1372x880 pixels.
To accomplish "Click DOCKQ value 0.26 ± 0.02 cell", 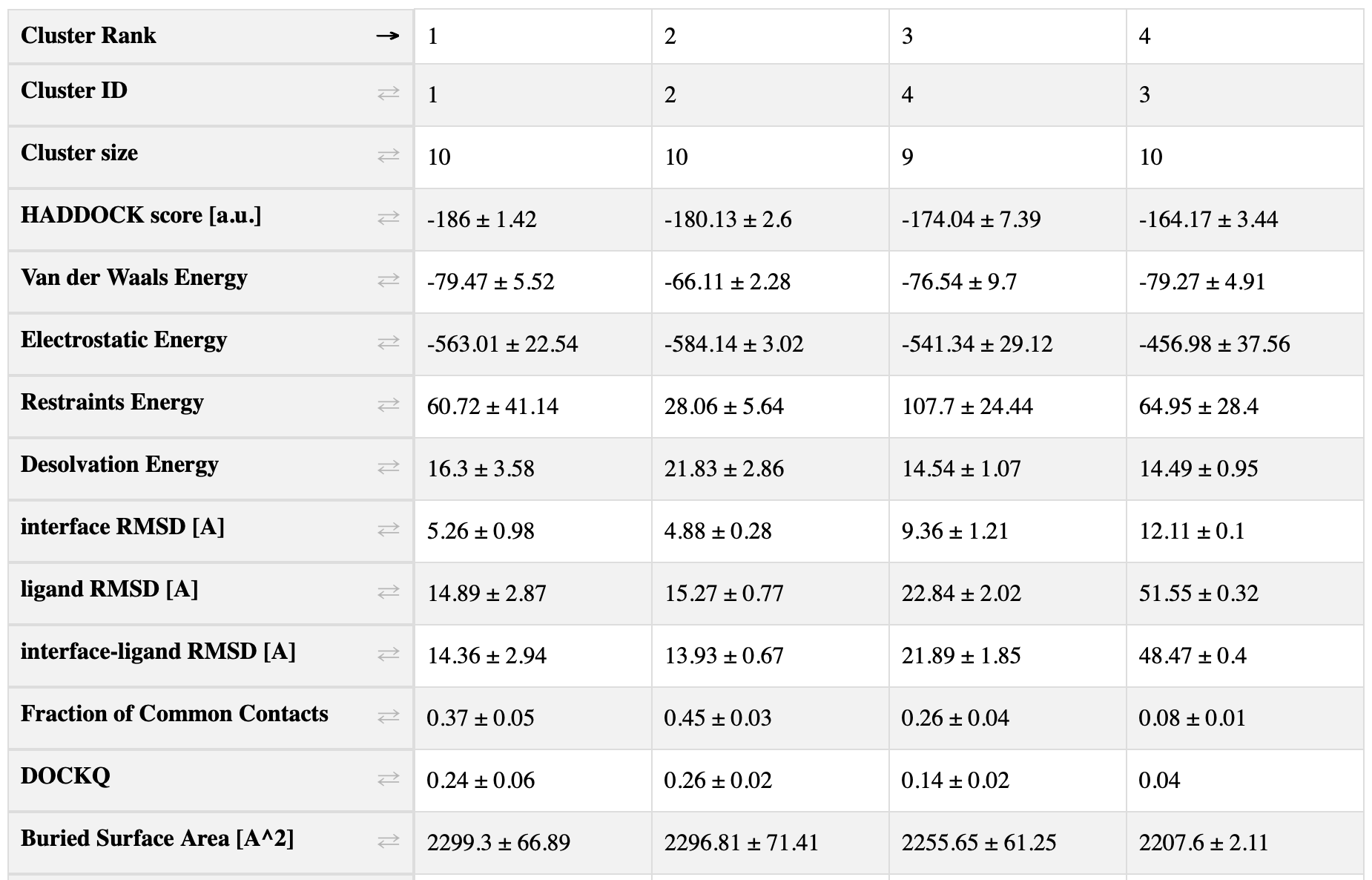I will (x=771, y=780).
